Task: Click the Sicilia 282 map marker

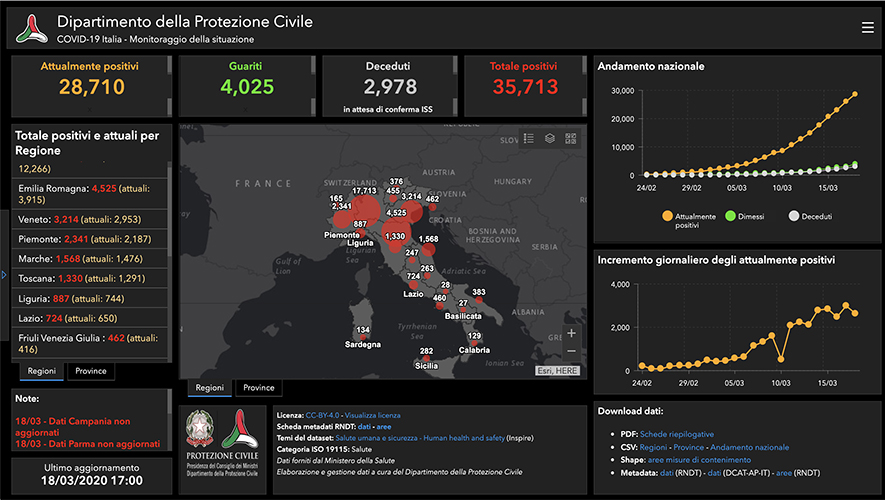Action: [x=426, y=358]
